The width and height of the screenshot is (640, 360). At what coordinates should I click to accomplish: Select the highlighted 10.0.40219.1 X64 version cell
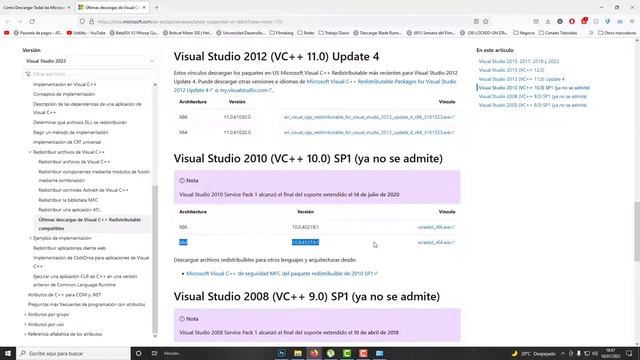click(305, 242)
